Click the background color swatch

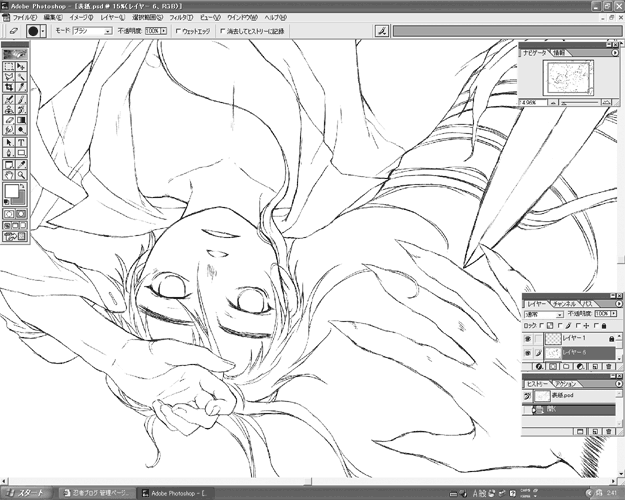(20, 199)
